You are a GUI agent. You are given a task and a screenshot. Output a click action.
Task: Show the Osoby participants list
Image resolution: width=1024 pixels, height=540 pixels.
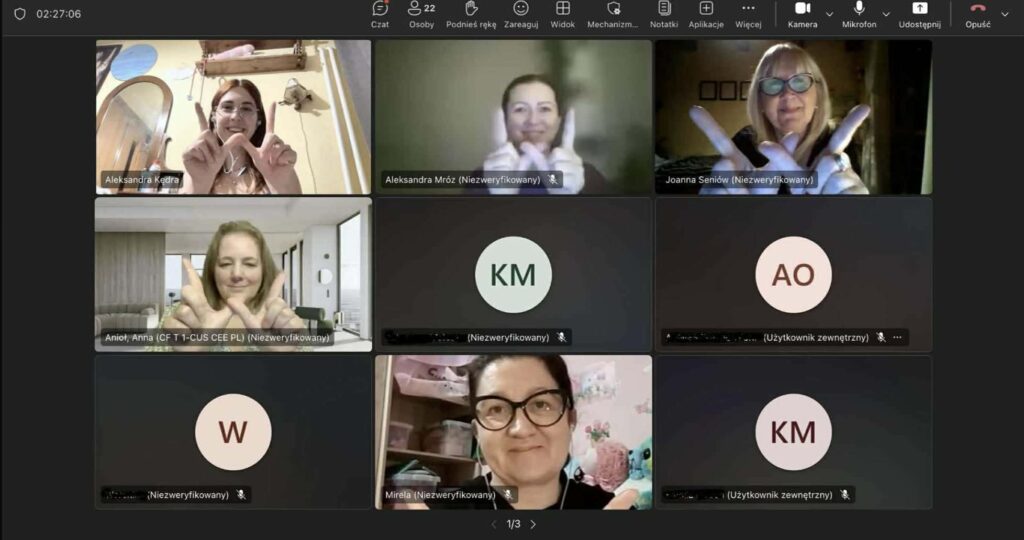tap(421, 14)
